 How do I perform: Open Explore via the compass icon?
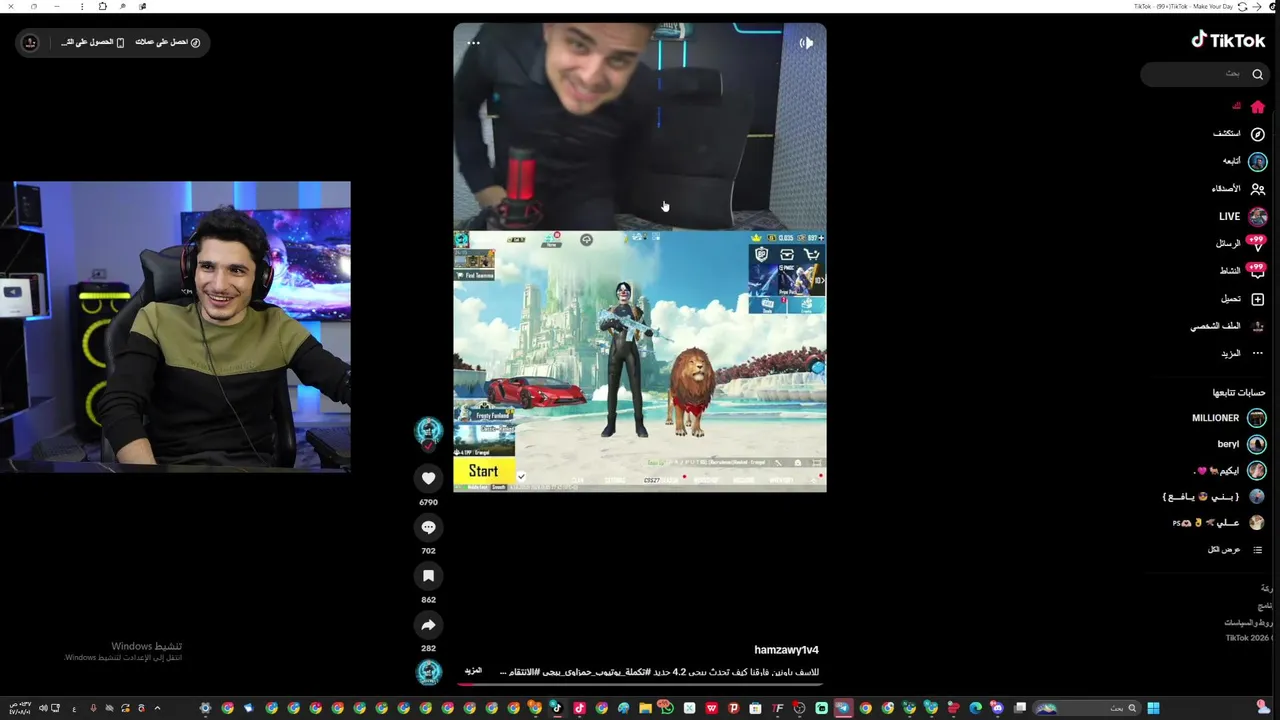[1257, 134]
